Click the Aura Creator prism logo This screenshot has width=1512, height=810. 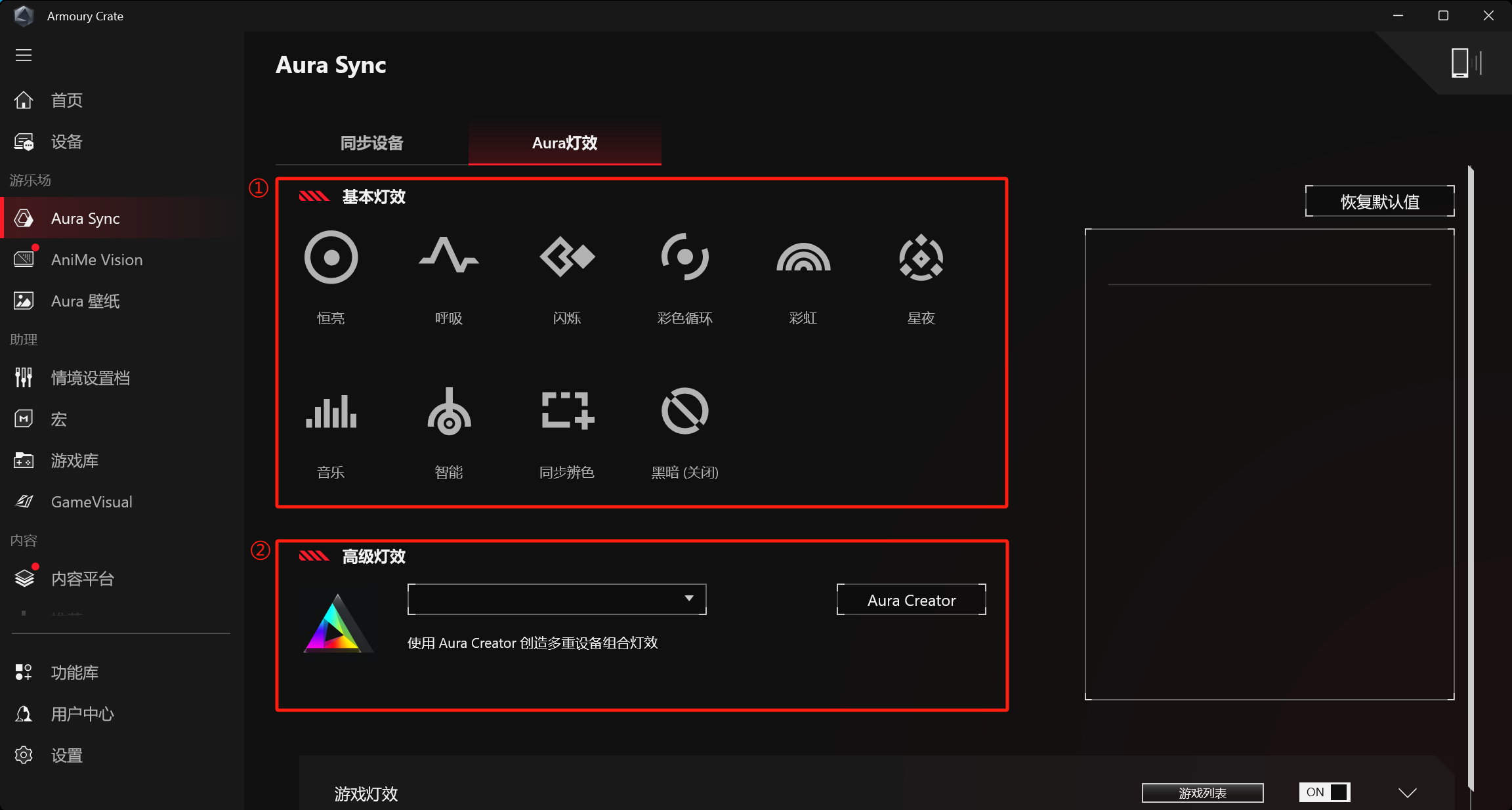[337, 623]
